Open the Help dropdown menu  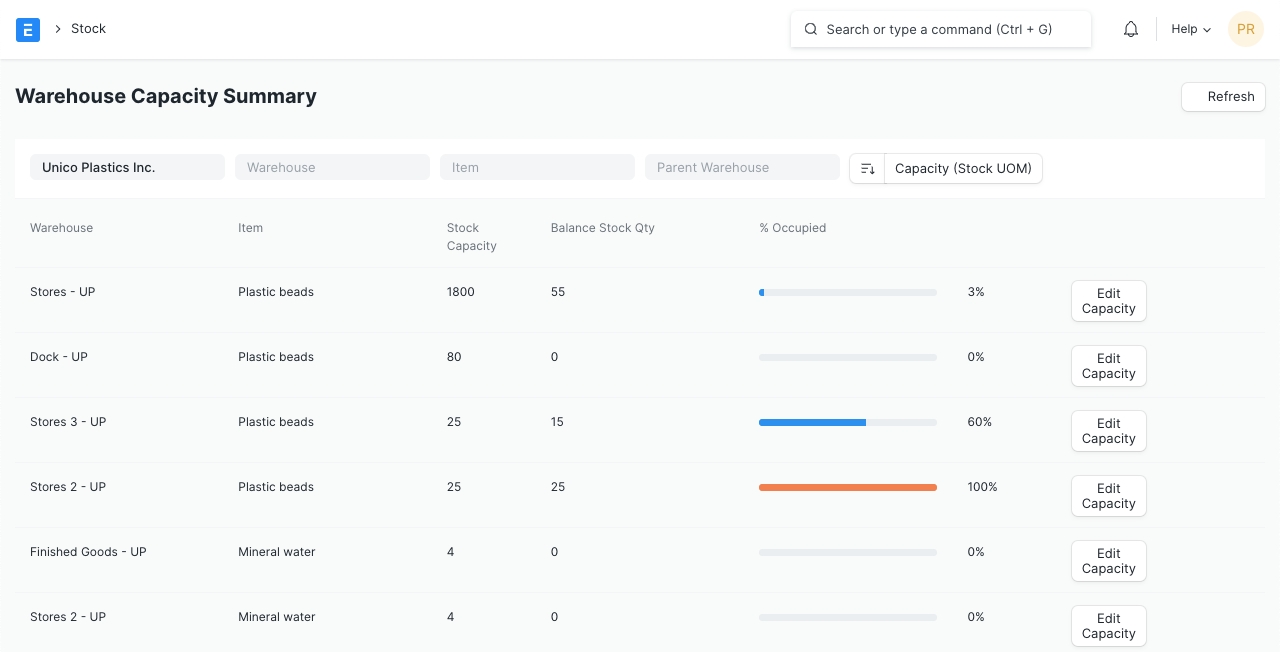click(1190, 30)
